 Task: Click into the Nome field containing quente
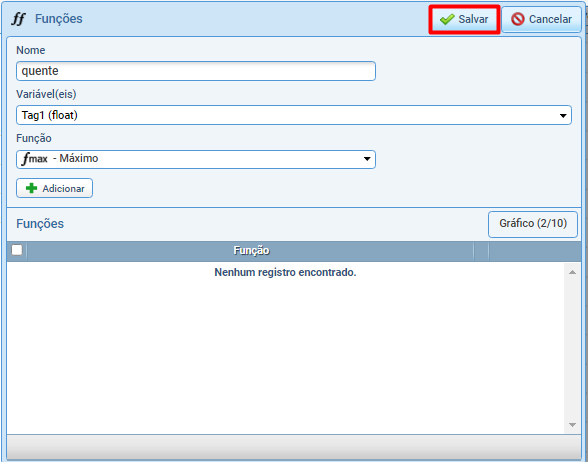click(196, 71)
